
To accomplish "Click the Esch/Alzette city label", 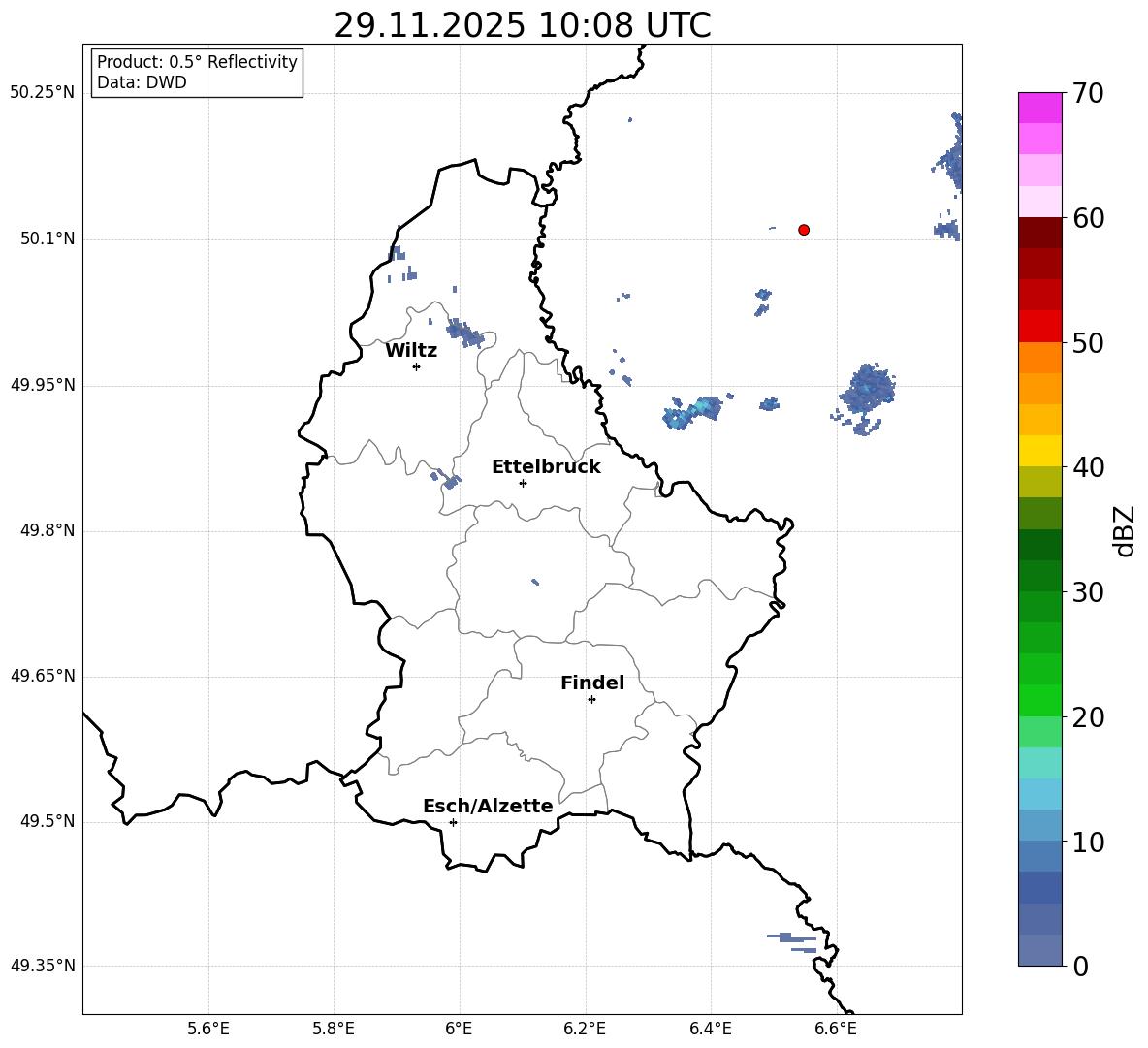I will 489,806.
